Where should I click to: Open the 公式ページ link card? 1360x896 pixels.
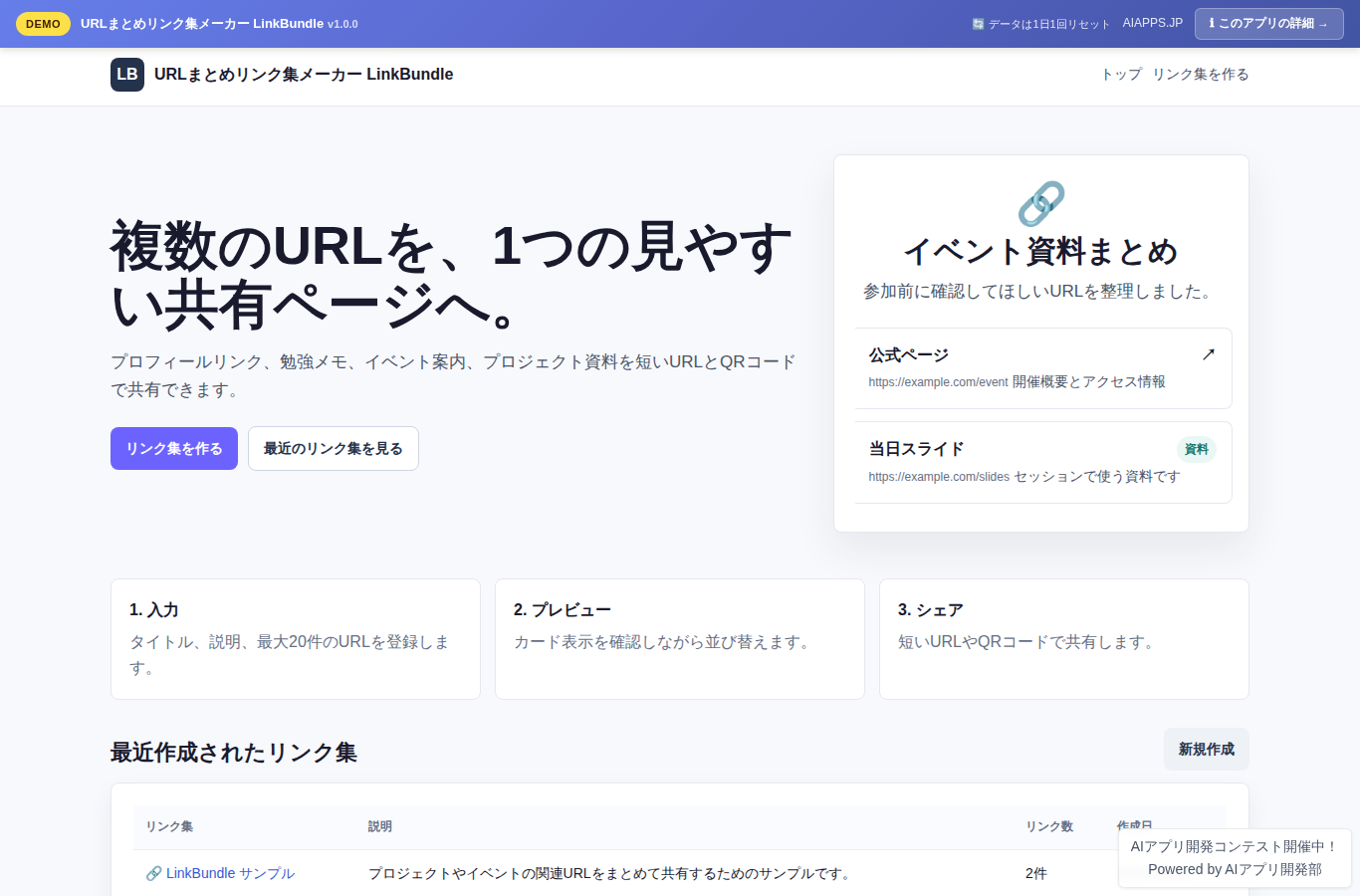(1042, 368)
